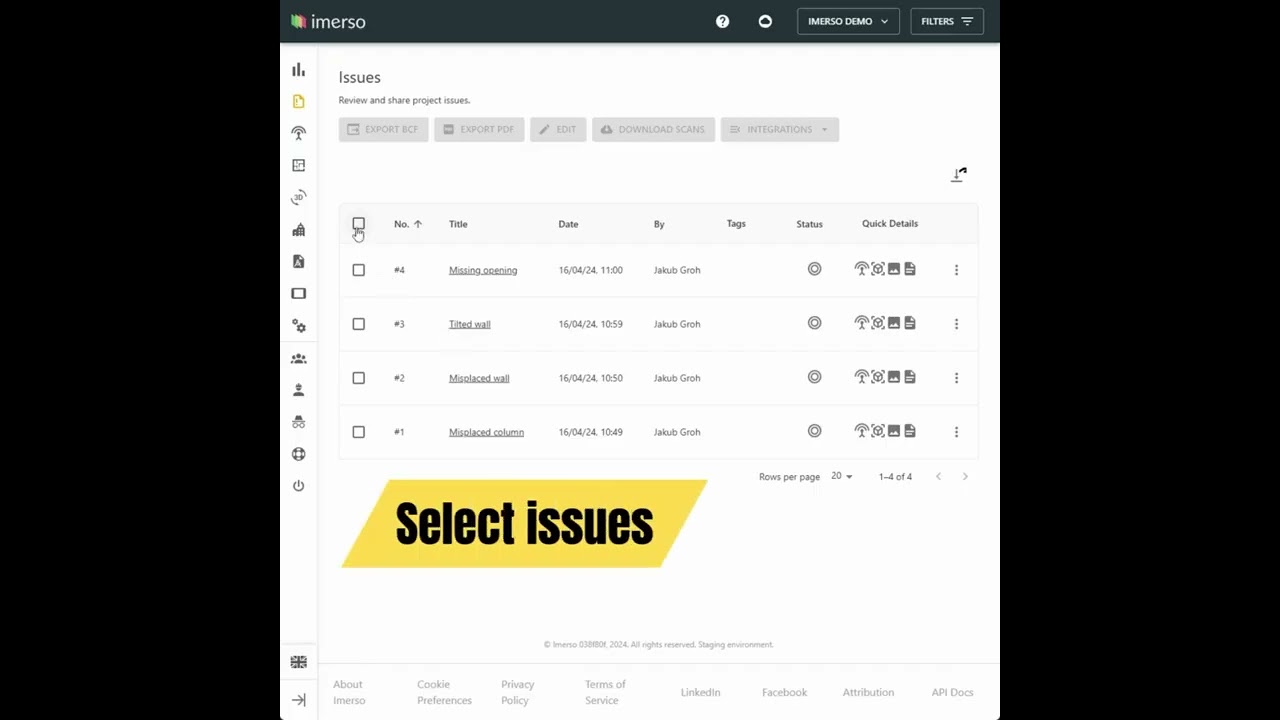Open the three-dot menu for Missing opening
Image resolution: width=1280 pixels, height=720 pixels.
tap(956, 270)
